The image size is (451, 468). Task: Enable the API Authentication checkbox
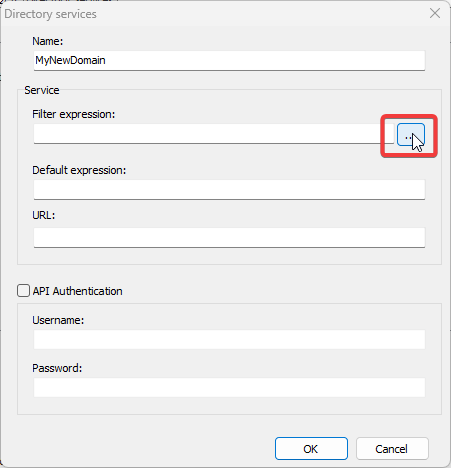23,291
